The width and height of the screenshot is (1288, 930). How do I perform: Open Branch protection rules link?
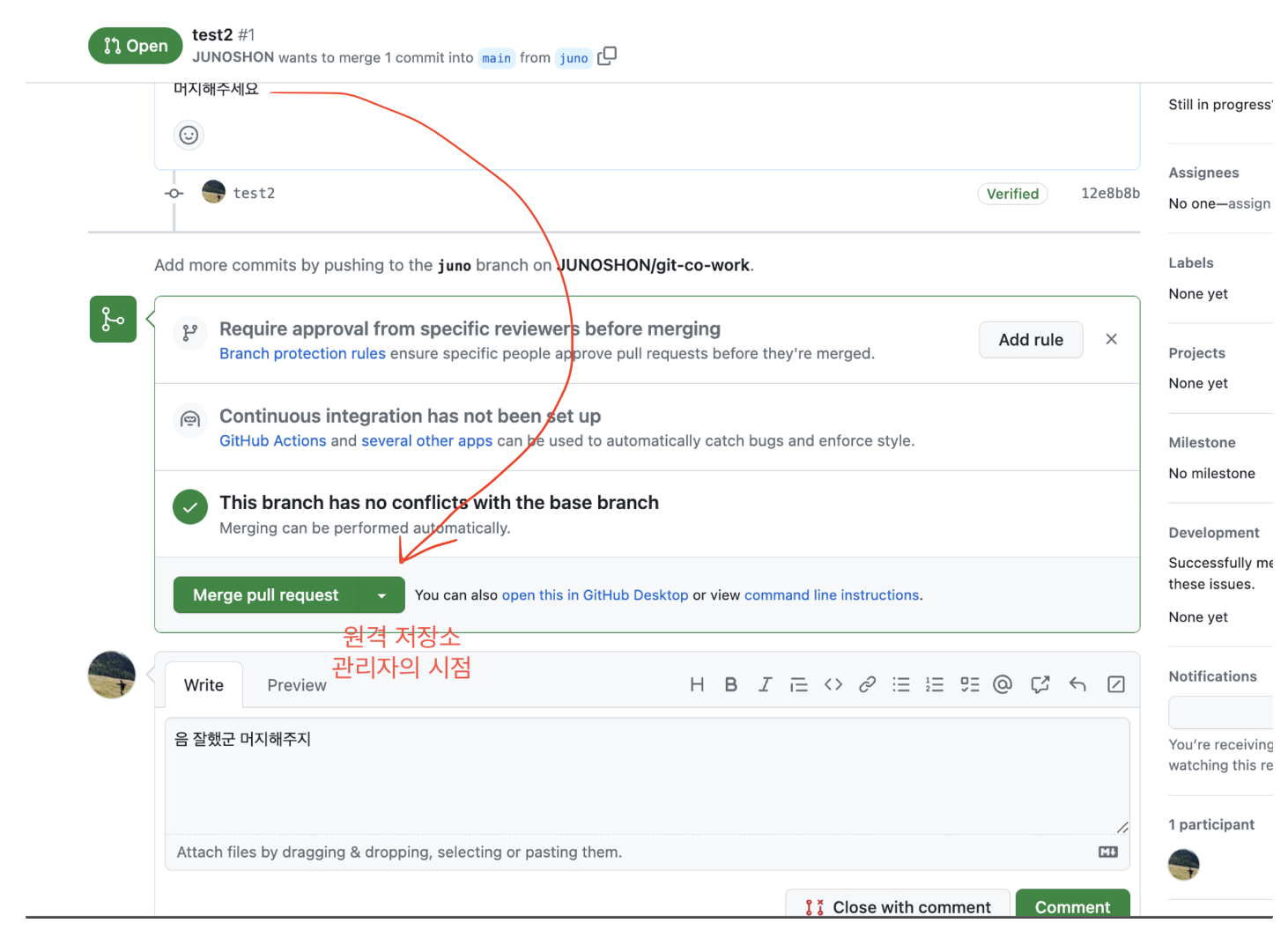(x=302, y=353)
